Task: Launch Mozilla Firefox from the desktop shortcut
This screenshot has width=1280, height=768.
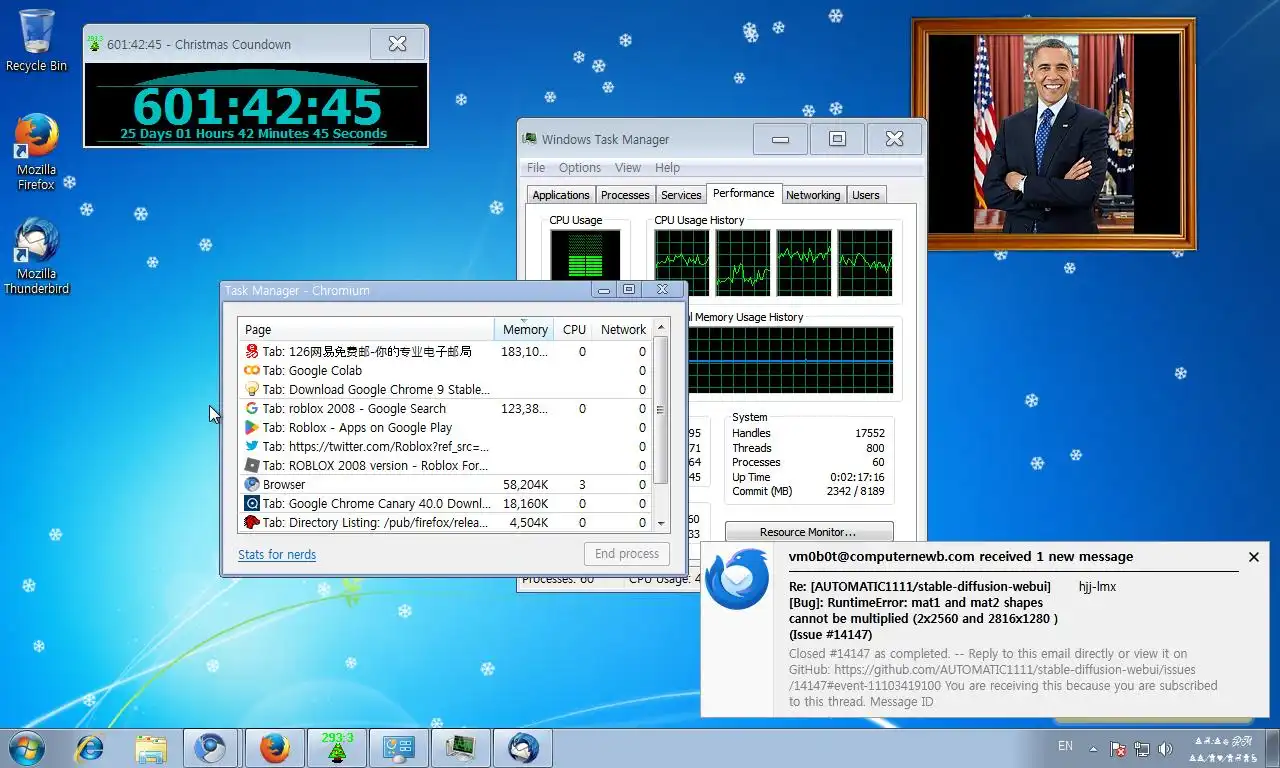Action: click(37, 150)
